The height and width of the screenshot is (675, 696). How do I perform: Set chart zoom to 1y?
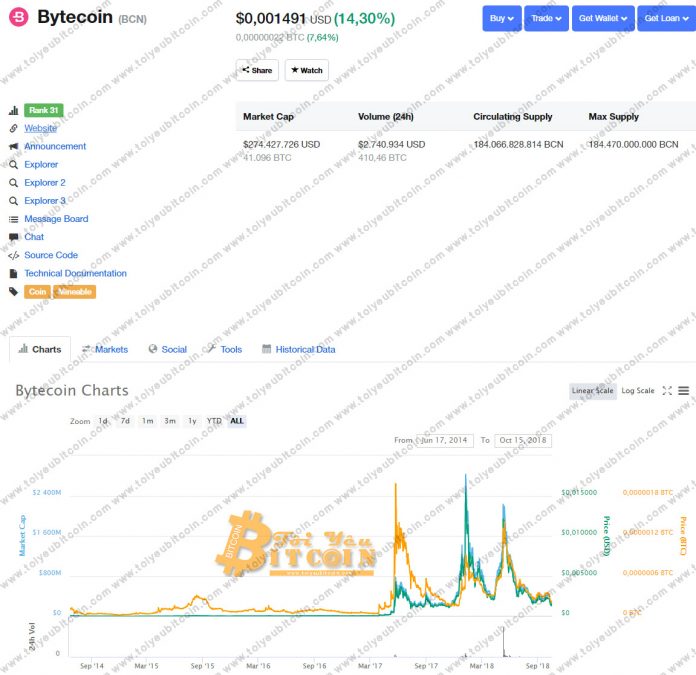tap(192, 421)
